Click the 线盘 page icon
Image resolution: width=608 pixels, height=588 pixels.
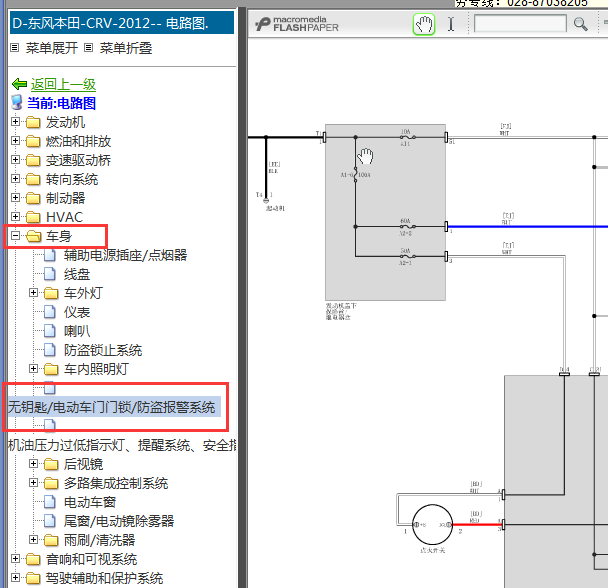coord(50,274)
